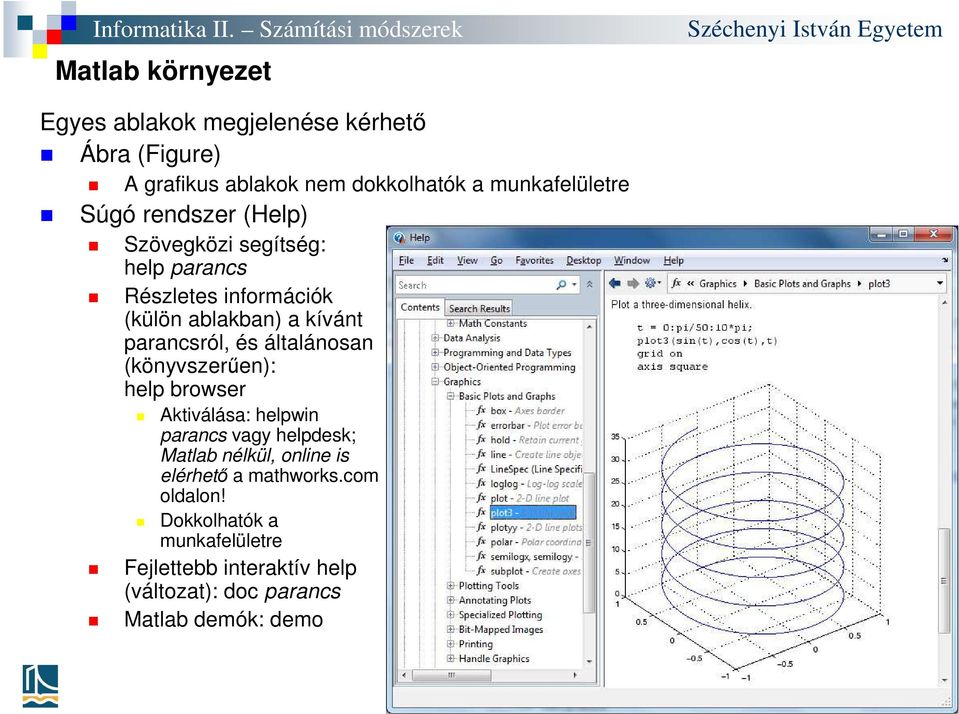
Task: Collapse Basic Plots and Graphs node
Action: coord(451,396)
